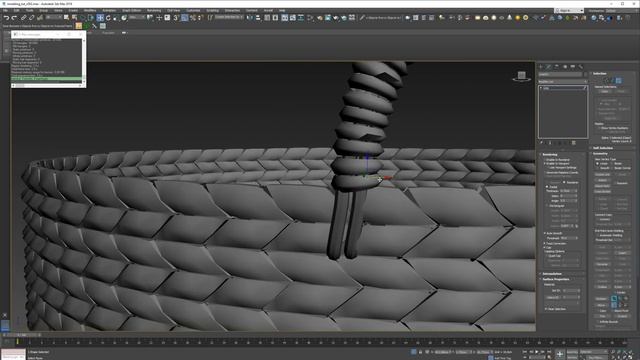Viewport: 640px width, 360px height.
Task: Activate the Select and Scale tool
Action: (116, 18)
